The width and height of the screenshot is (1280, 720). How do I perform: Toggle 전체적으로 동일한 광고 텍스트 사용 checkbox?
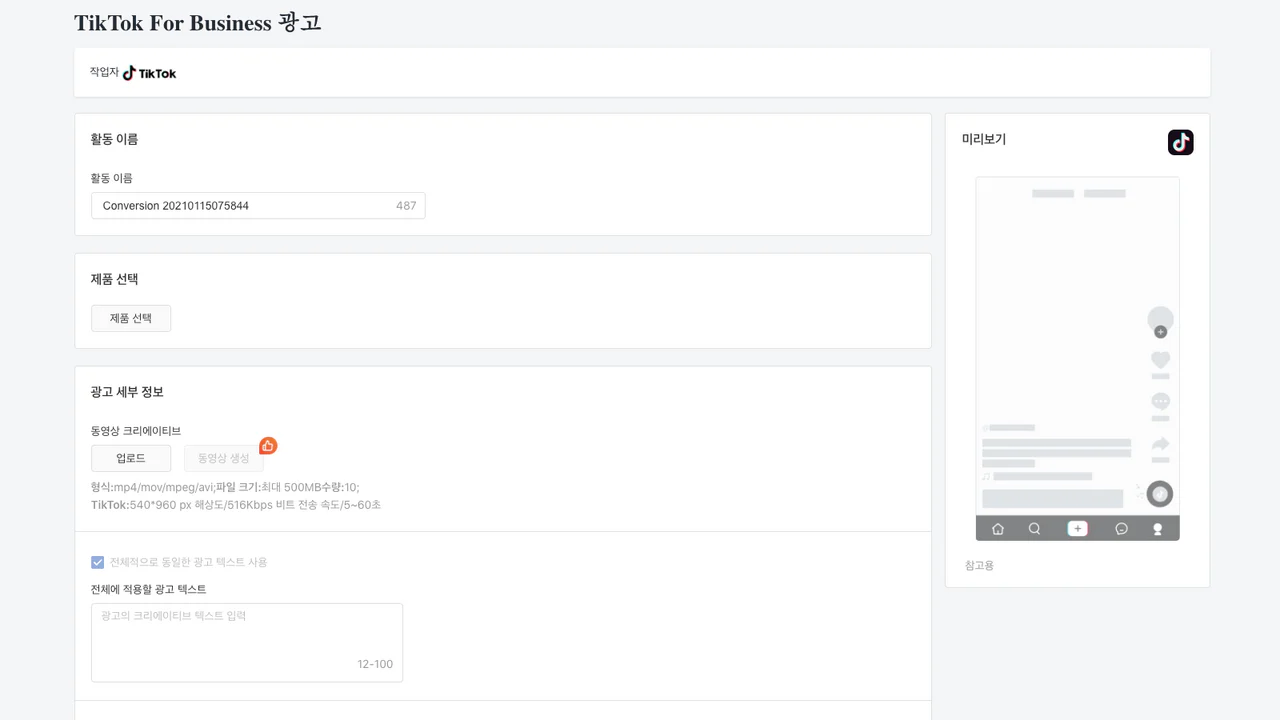[x=97, y=562]
